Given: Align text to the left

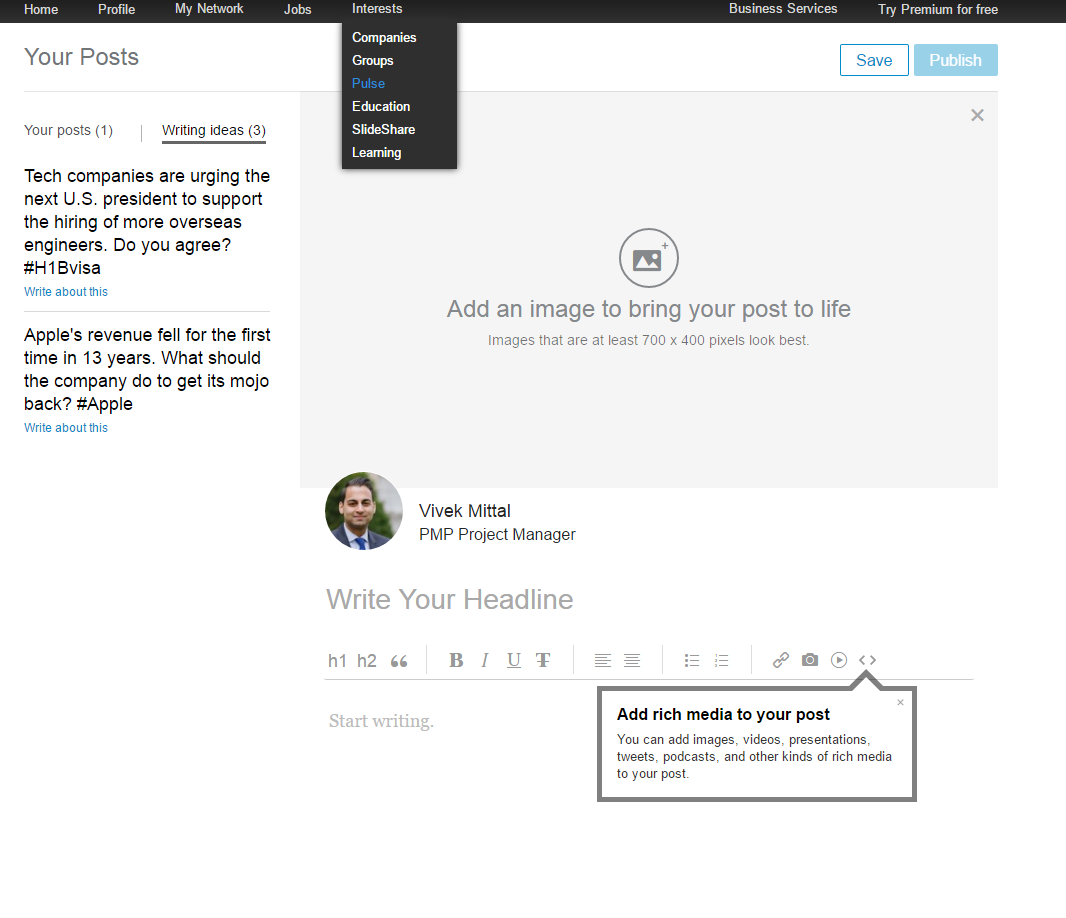Looking at the screenshot, I should [x=602, y=660].
